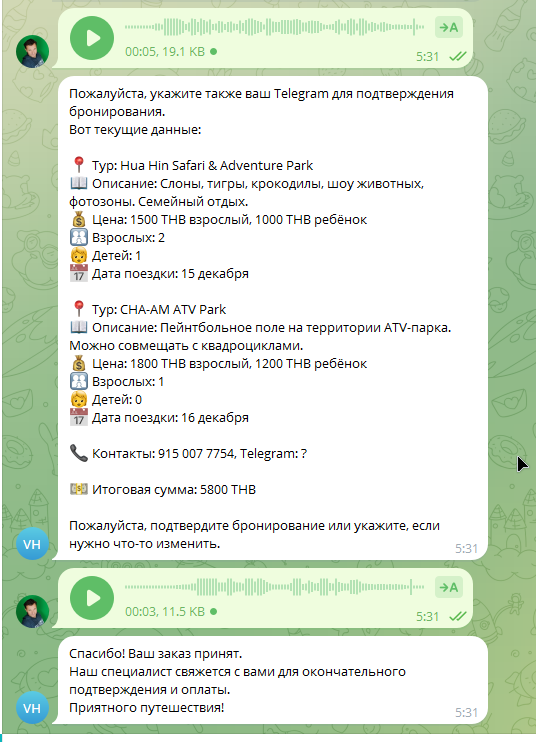Click the text 'фотозоны. Семейный отдых.'
The image size is (536, 742).
(x=158, y=202)
